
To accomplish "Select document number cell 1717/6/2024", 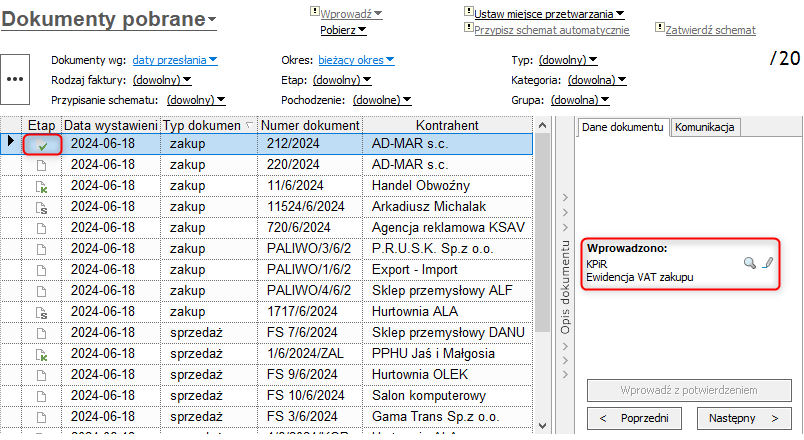I will (x=310, y=312).
